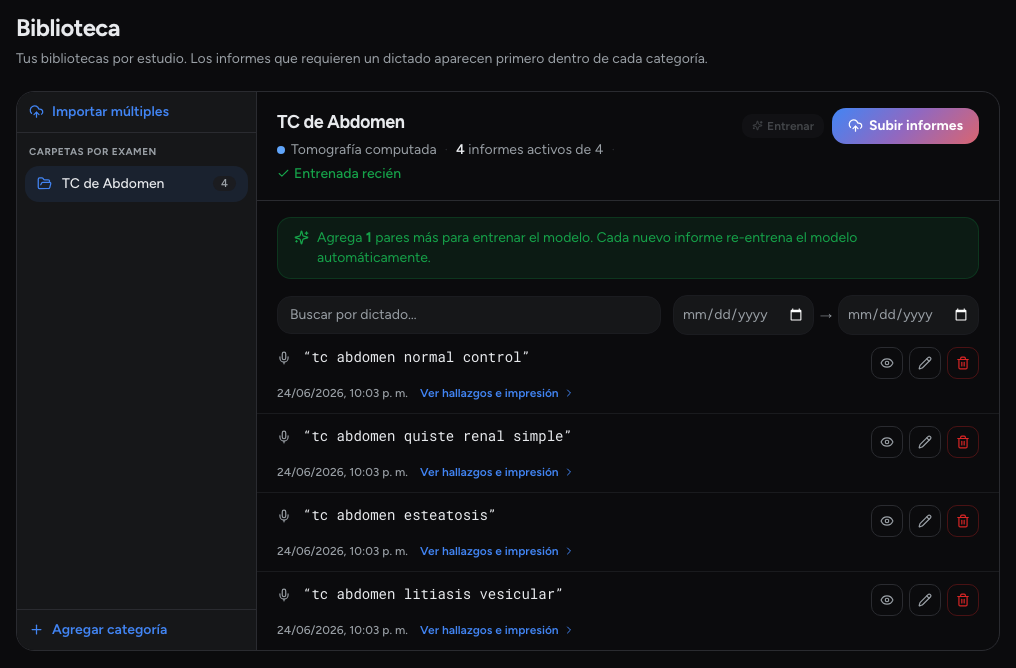This screenshot has height=668, width=1016.
Task: Edit the "tc abdomen litiasis vesicular" report
Action: [925, 600]
